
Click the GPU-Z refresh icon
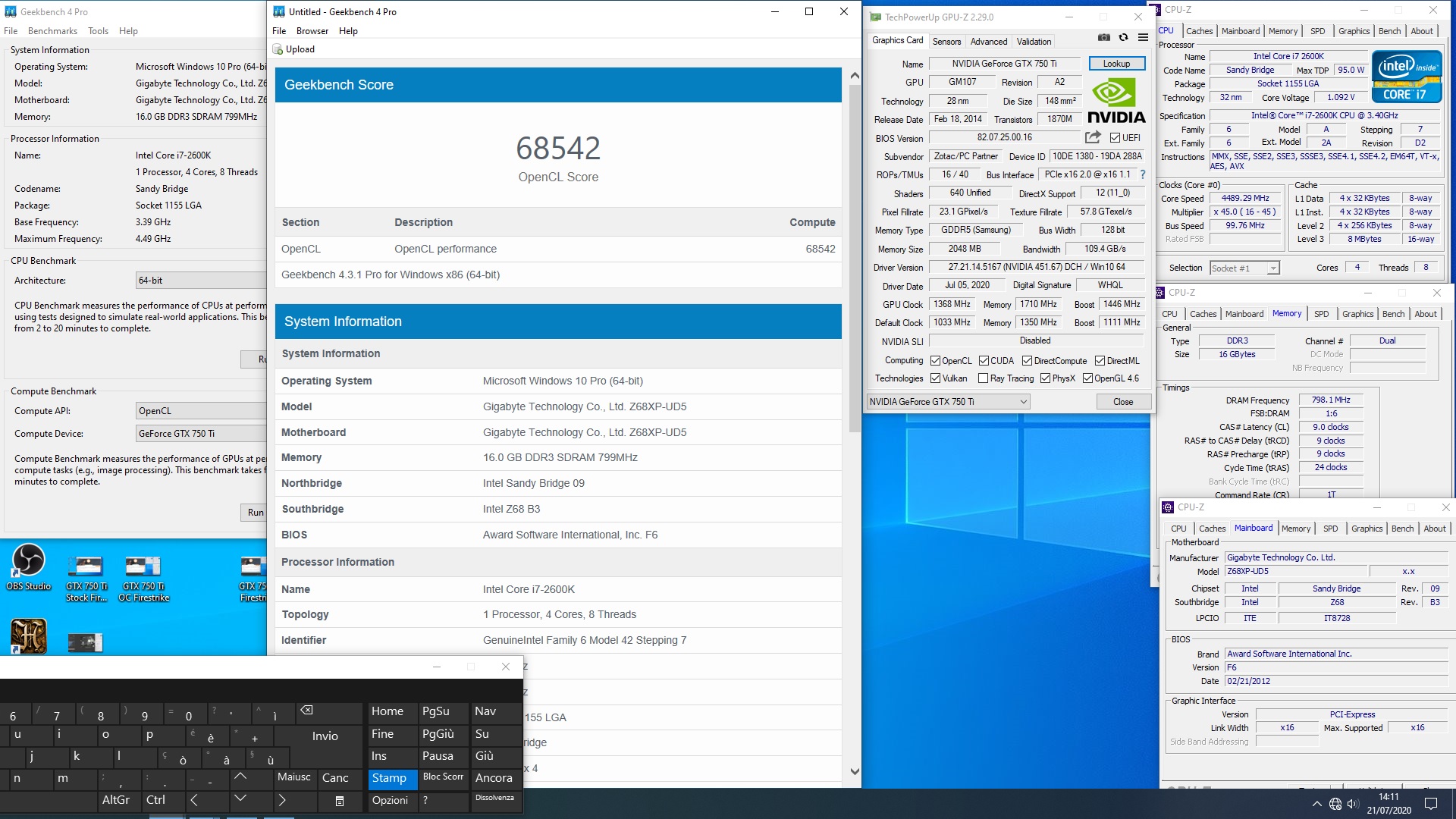pos(1123,37)
